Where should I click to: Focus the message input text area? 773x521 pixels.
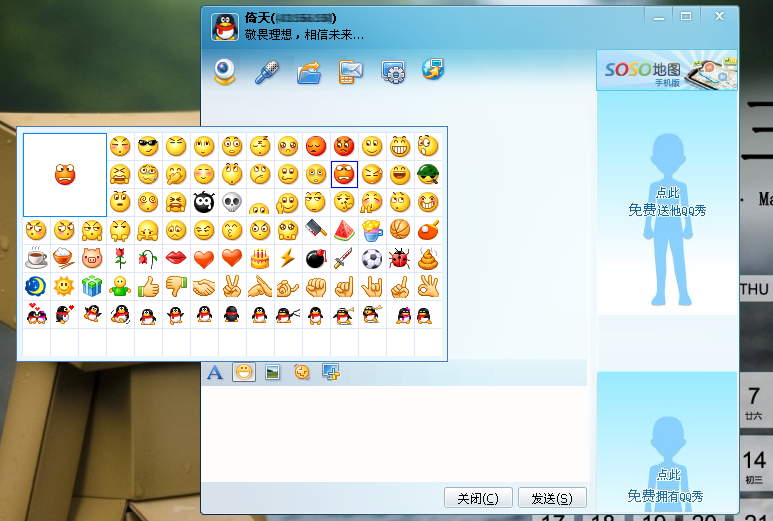(394, 434)
